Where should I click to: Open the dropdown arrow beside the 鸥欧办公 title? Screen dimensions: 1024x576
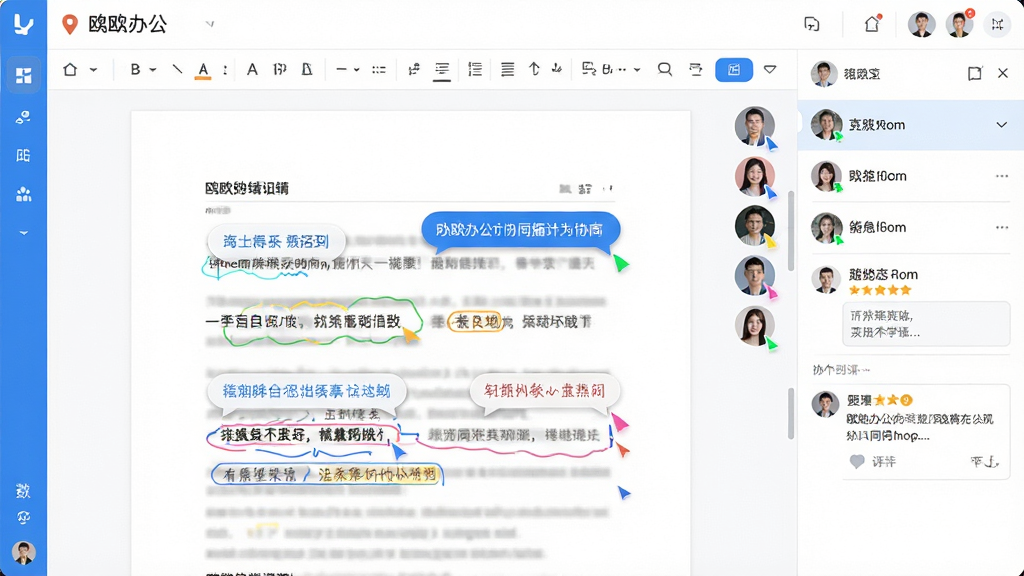210,24
